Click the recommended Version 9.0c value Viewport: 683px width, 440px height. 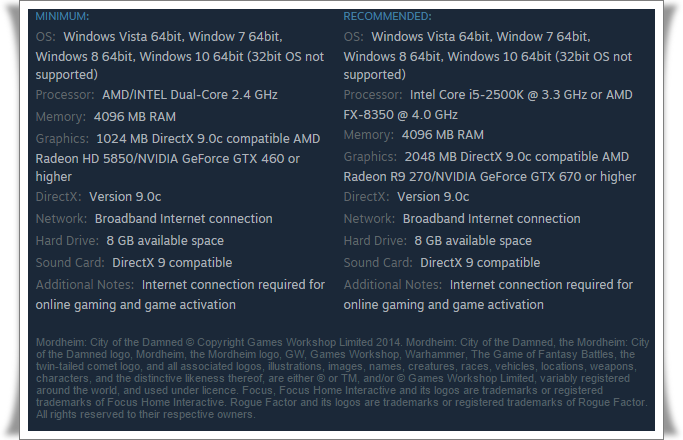(x=433, y=197)
